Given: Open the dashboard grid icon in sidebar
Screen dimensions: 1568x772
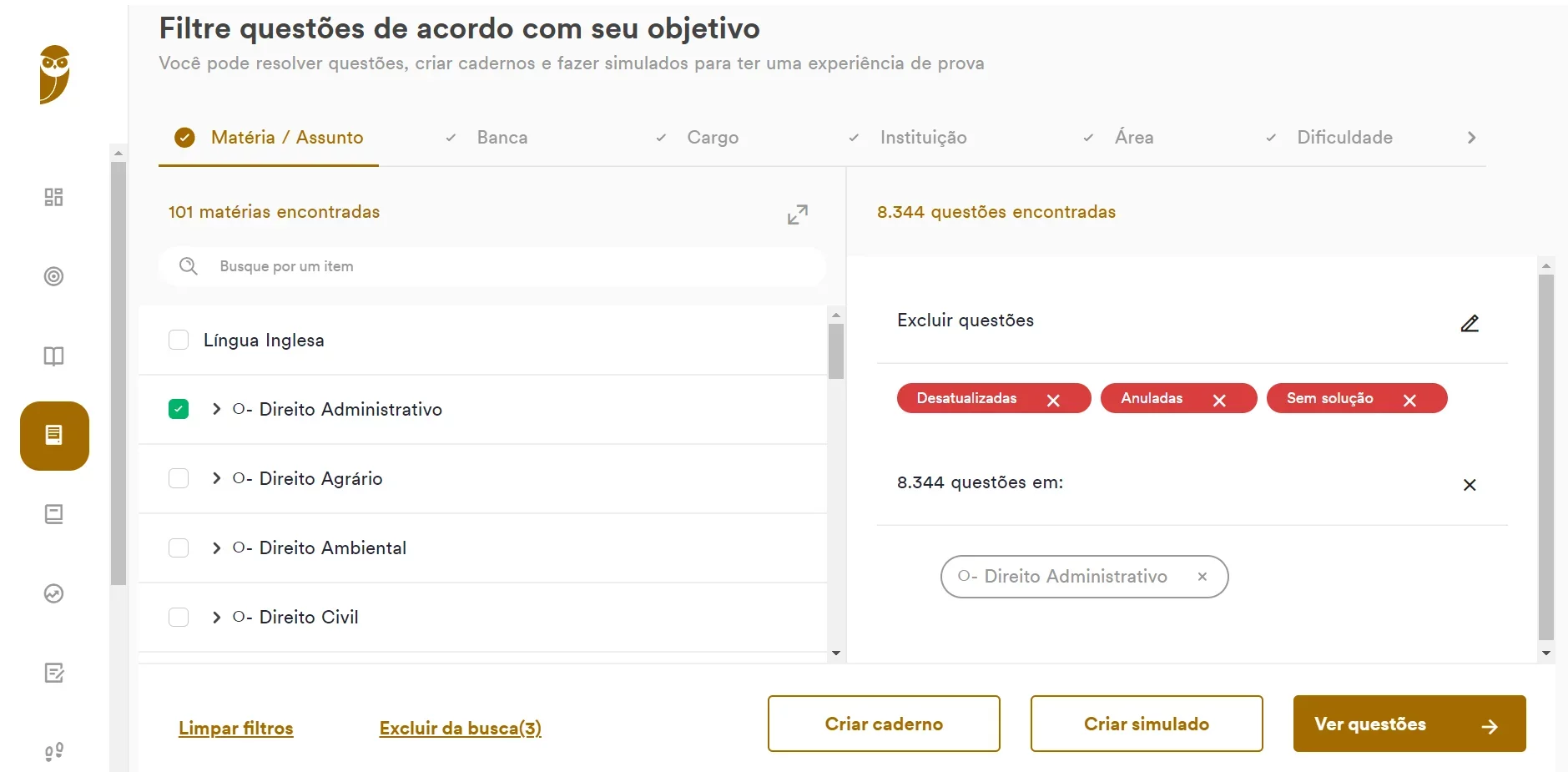Looking at the screenshot, I should [x=53, y=197].
